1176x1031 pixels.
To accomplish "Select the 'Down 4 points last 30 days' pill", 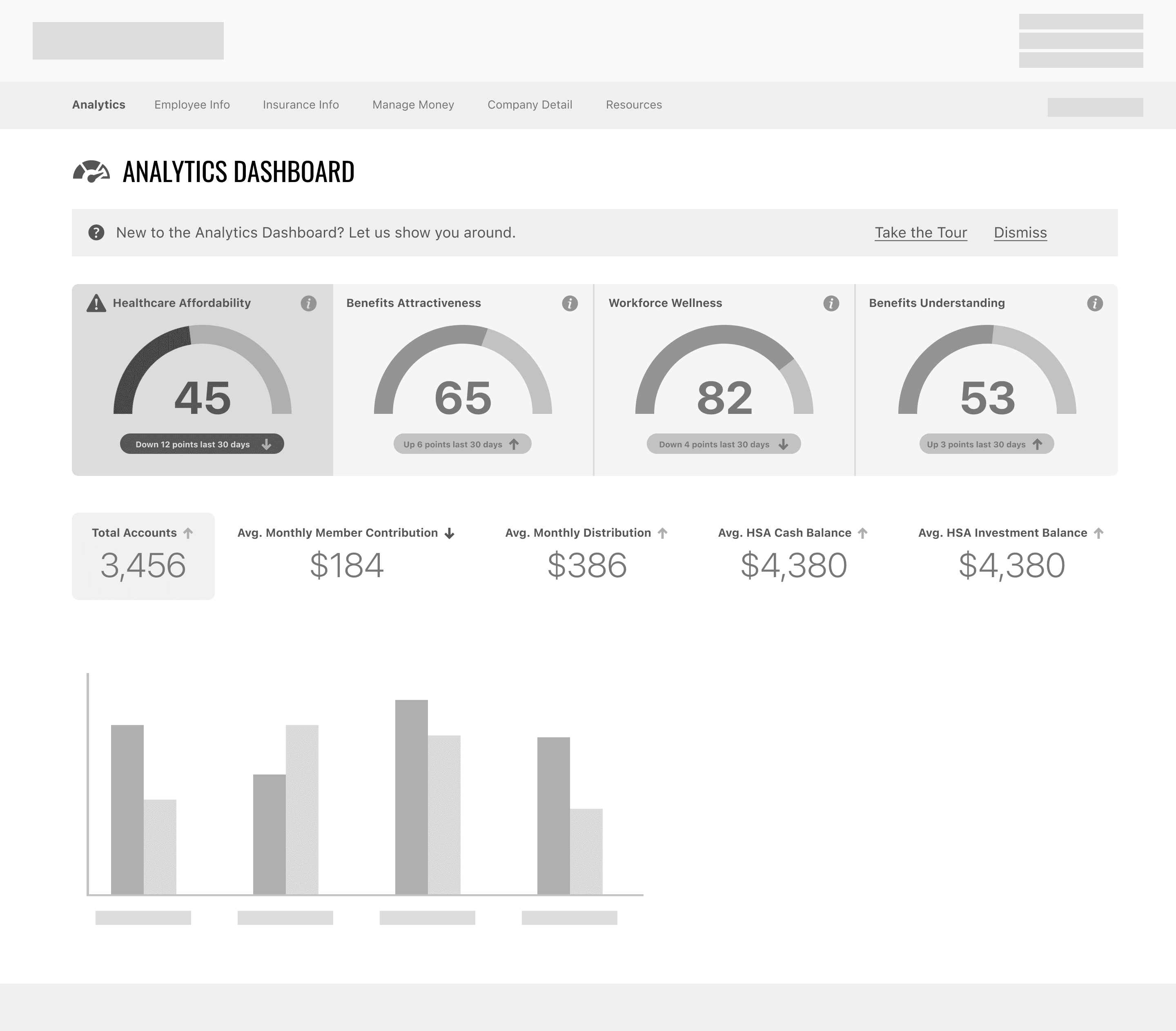I will tap(724, 444).
